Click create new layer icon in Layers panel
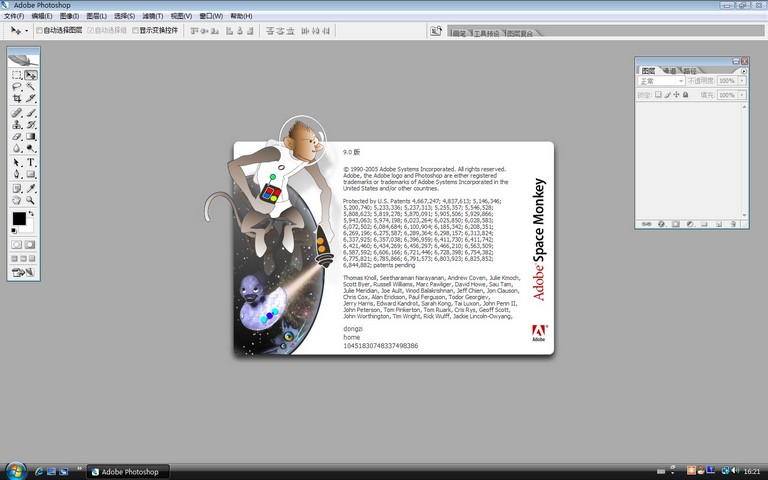Screen dimensions: 768x480 (x=719, y=224)
